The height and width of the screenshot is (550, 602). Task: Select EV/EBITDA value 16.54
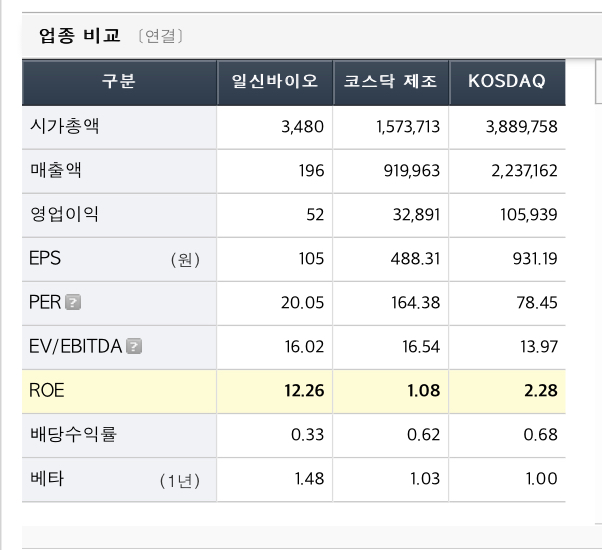pos(421,347)
